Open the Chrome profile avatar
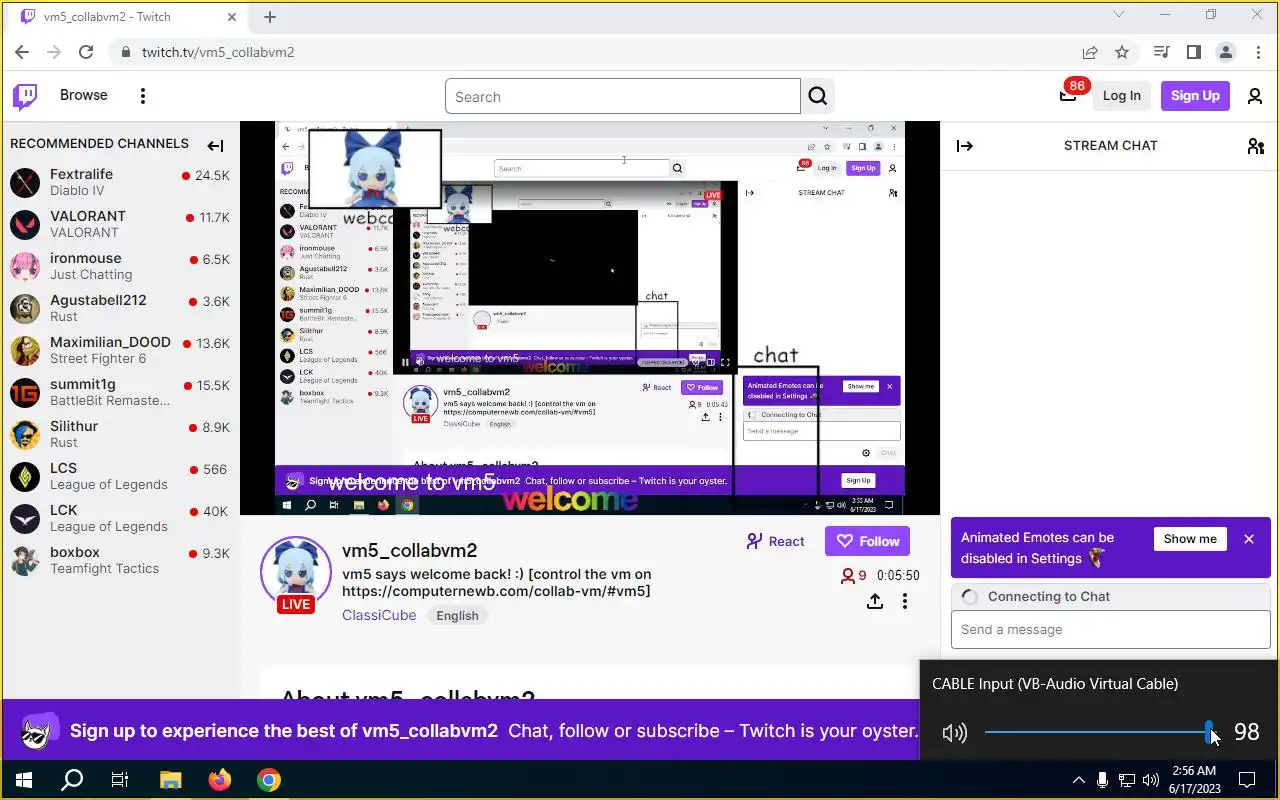The width and height of the screenshot is (1280, 800). [x=1226, y=52]
